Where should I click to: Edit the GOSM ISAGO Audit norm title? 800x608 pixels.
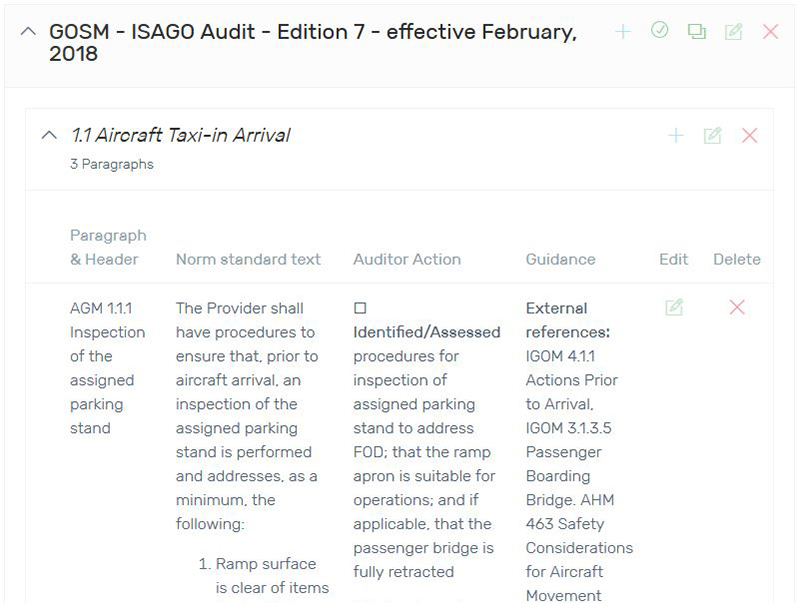pyautogui.click(x=733, y=32)
